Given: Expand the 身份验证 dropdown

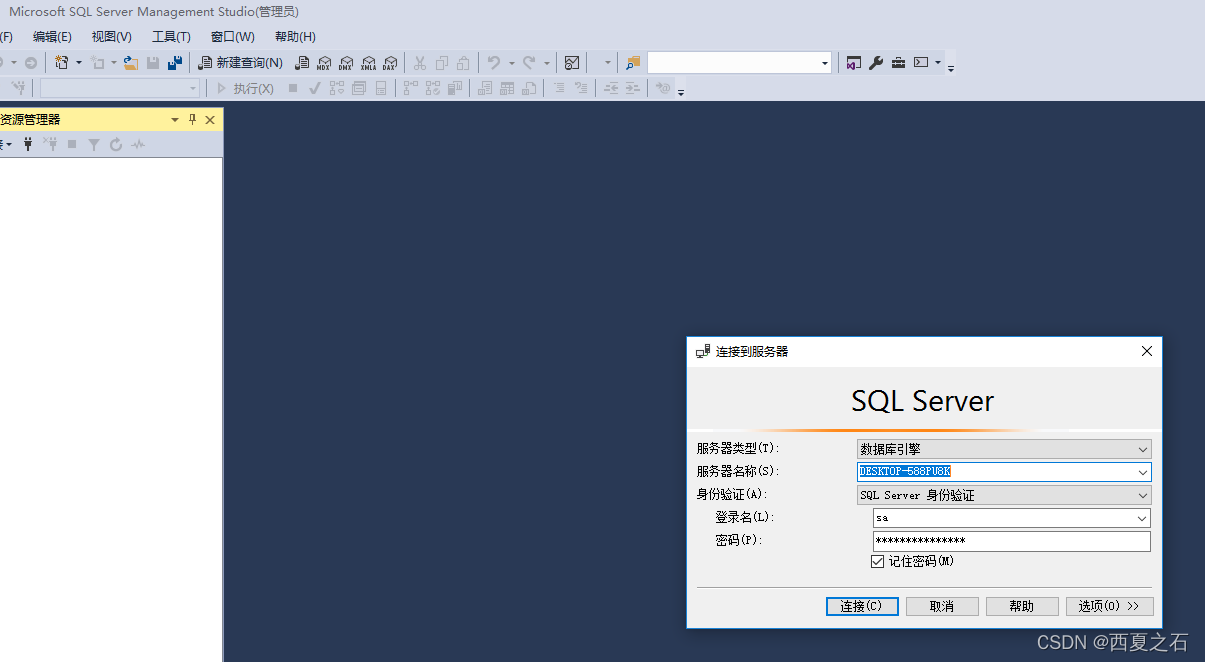Looking at the screenshot, I should (x=1143, y=495).
